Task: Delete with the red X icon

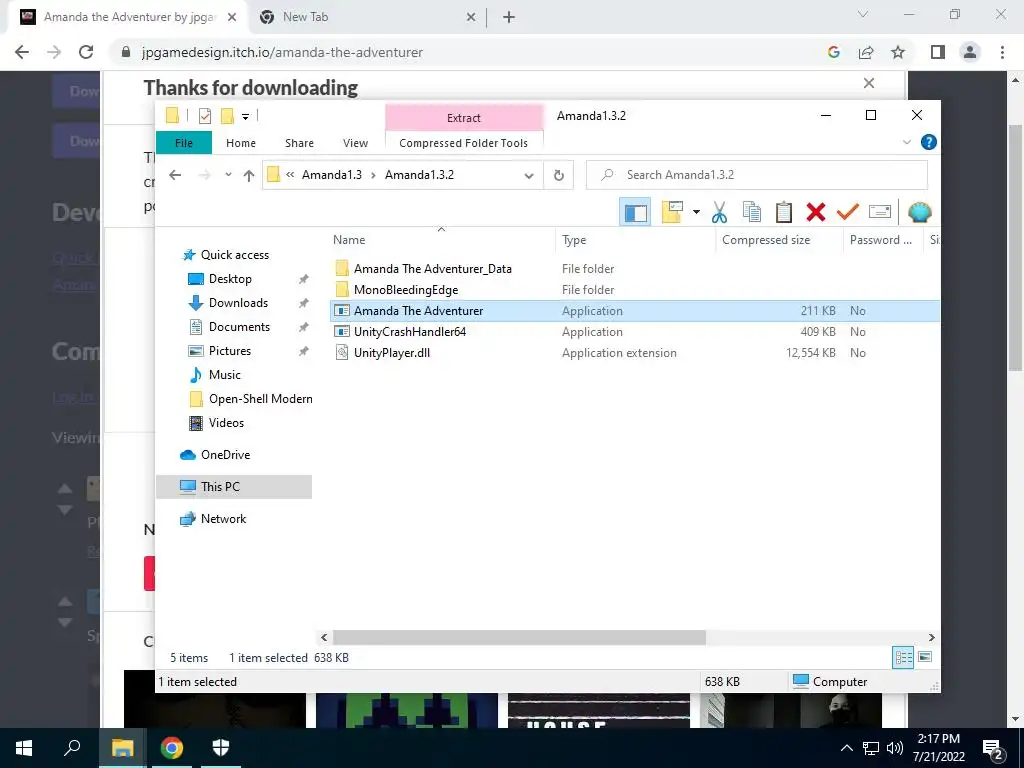Action: click(x=816, y=212)
